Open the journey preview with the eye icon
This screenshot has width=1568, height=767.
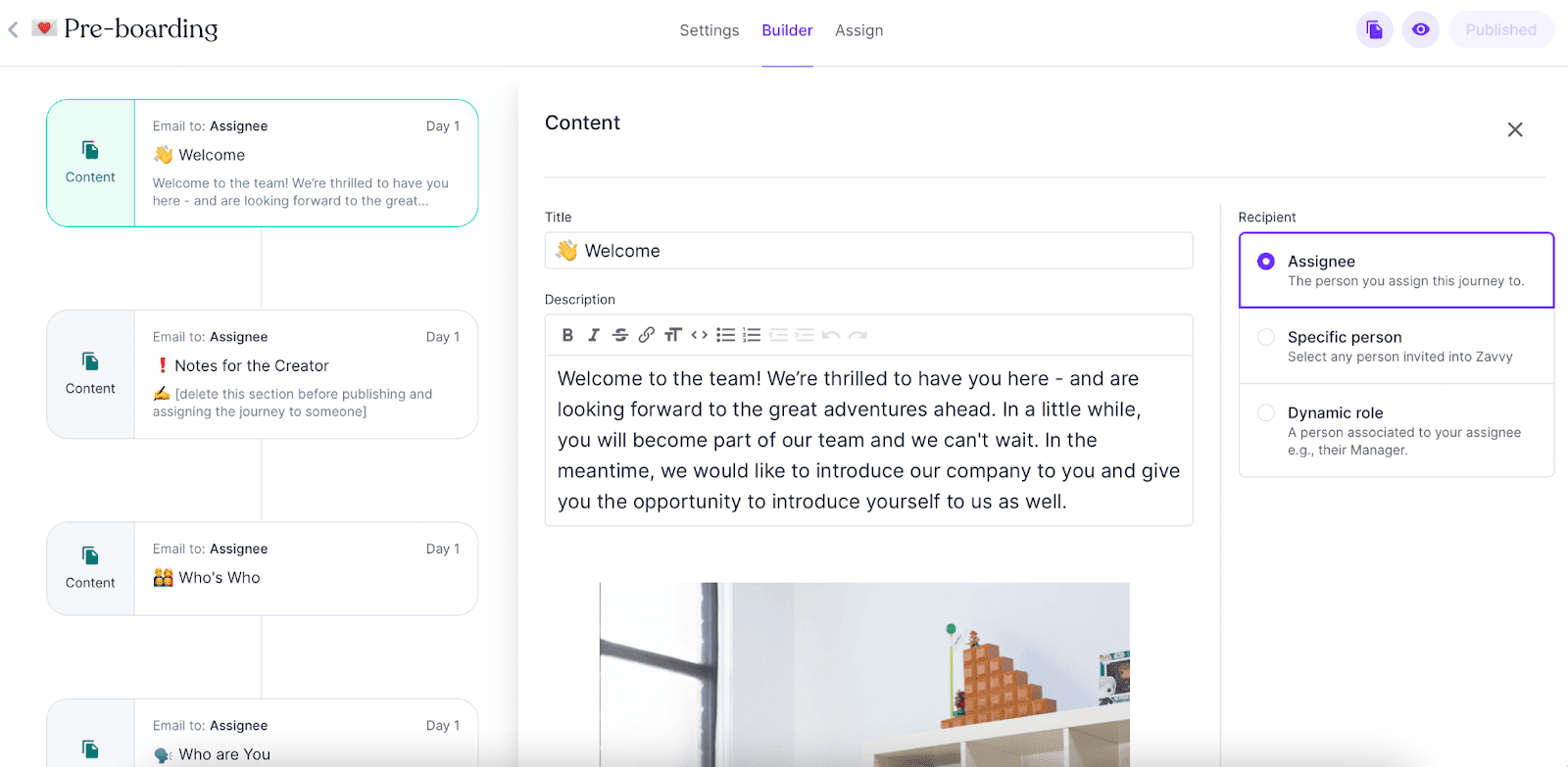[1420, 29]
